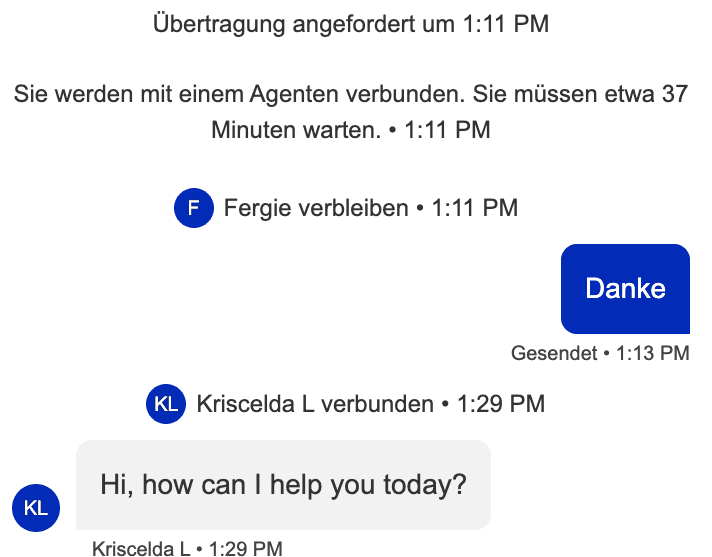
Task: Select the blue 'Danke' message bubble
Action: click(x=625, y=288)
